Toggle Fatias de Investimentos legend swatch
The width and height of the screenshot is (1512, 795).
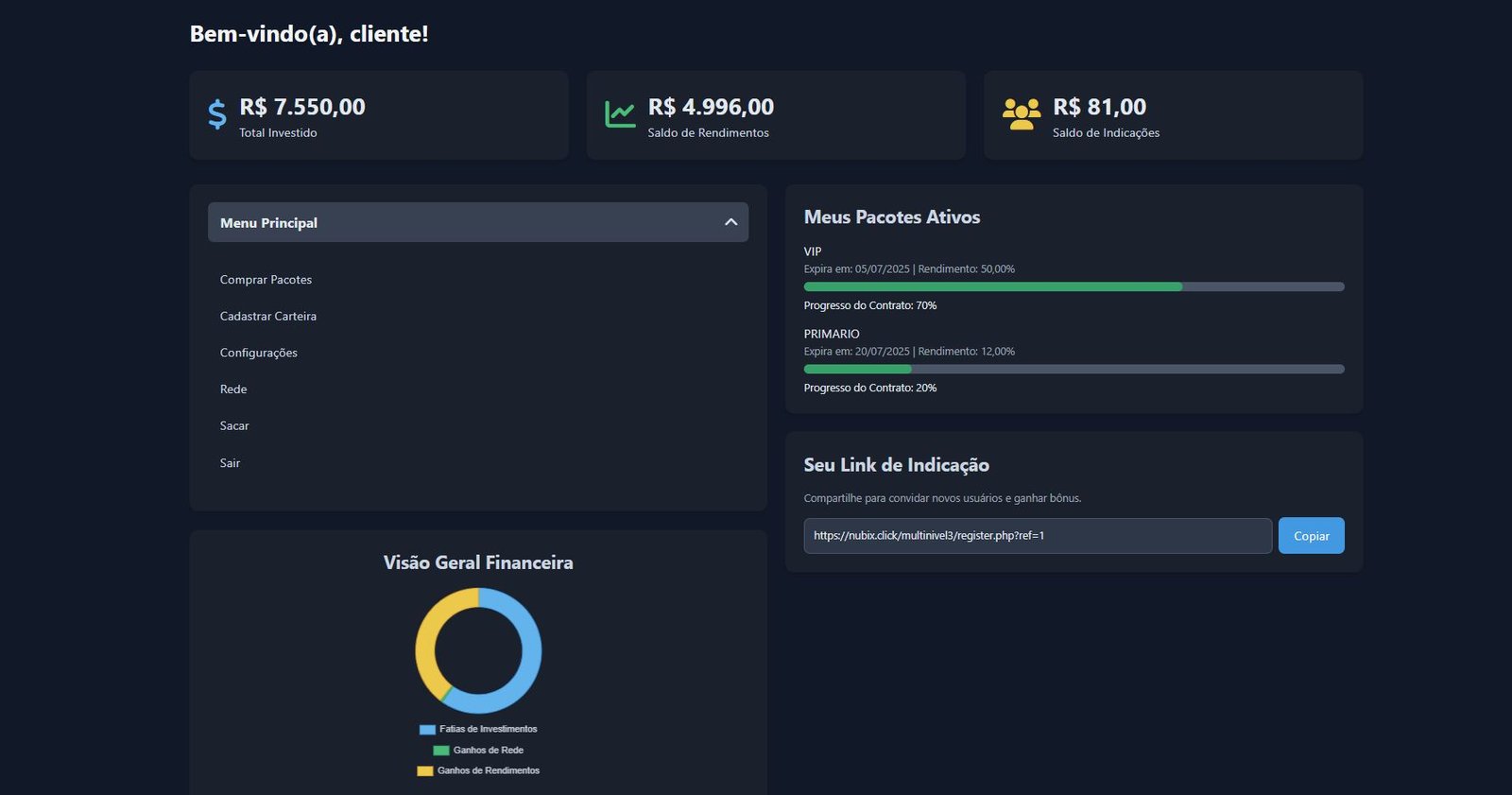[x=427, y=730]
